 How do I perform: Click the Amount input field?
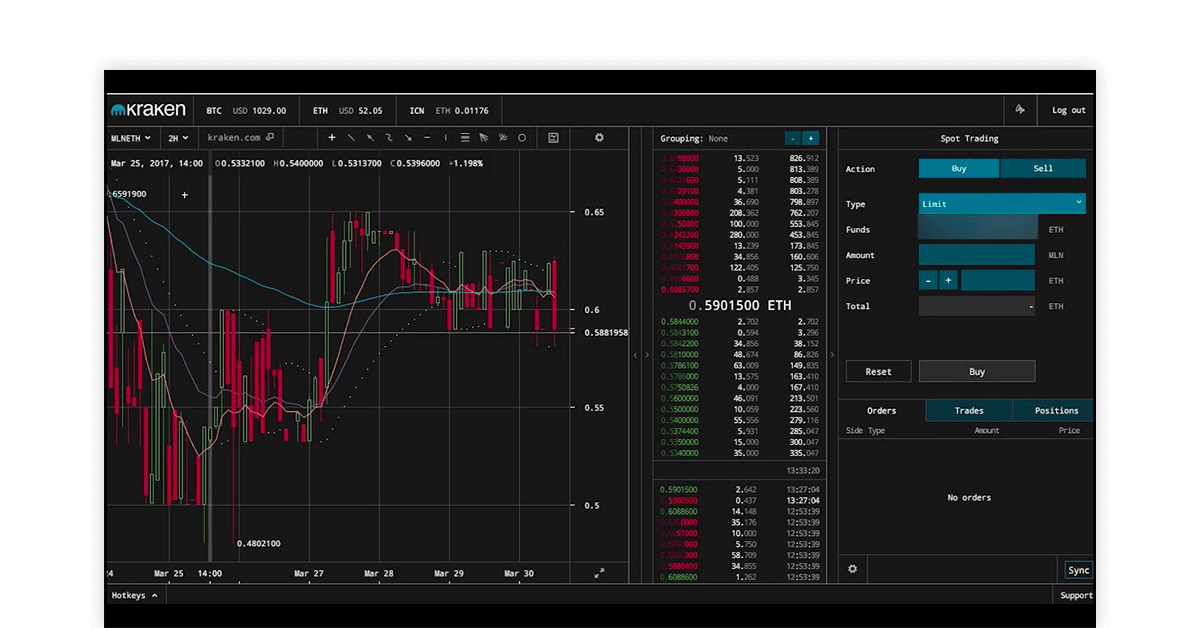click(x=976, y=256)
